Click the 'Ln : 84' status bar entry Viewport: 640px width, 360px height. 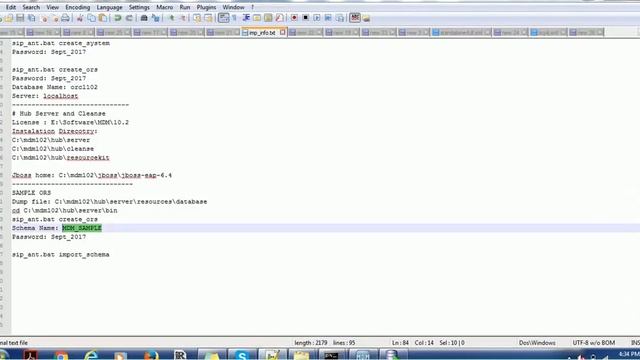400,343
